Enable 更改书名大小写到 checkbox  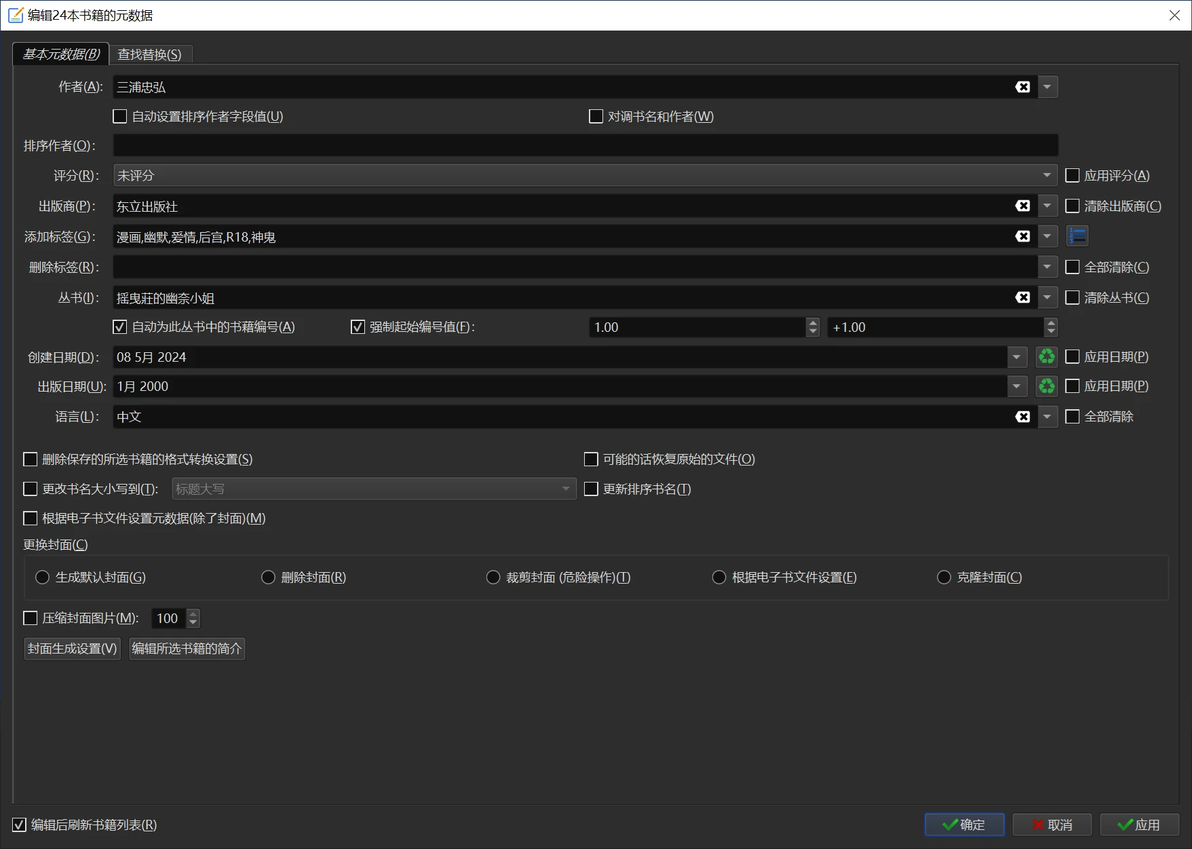pos(30,489)
